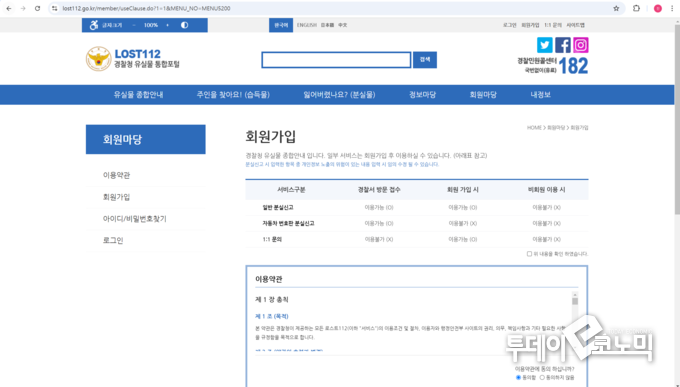Open the 잃어버렸나요? (분실물) menu
This screenshot has height=387, width=680.
click(339, 95)
